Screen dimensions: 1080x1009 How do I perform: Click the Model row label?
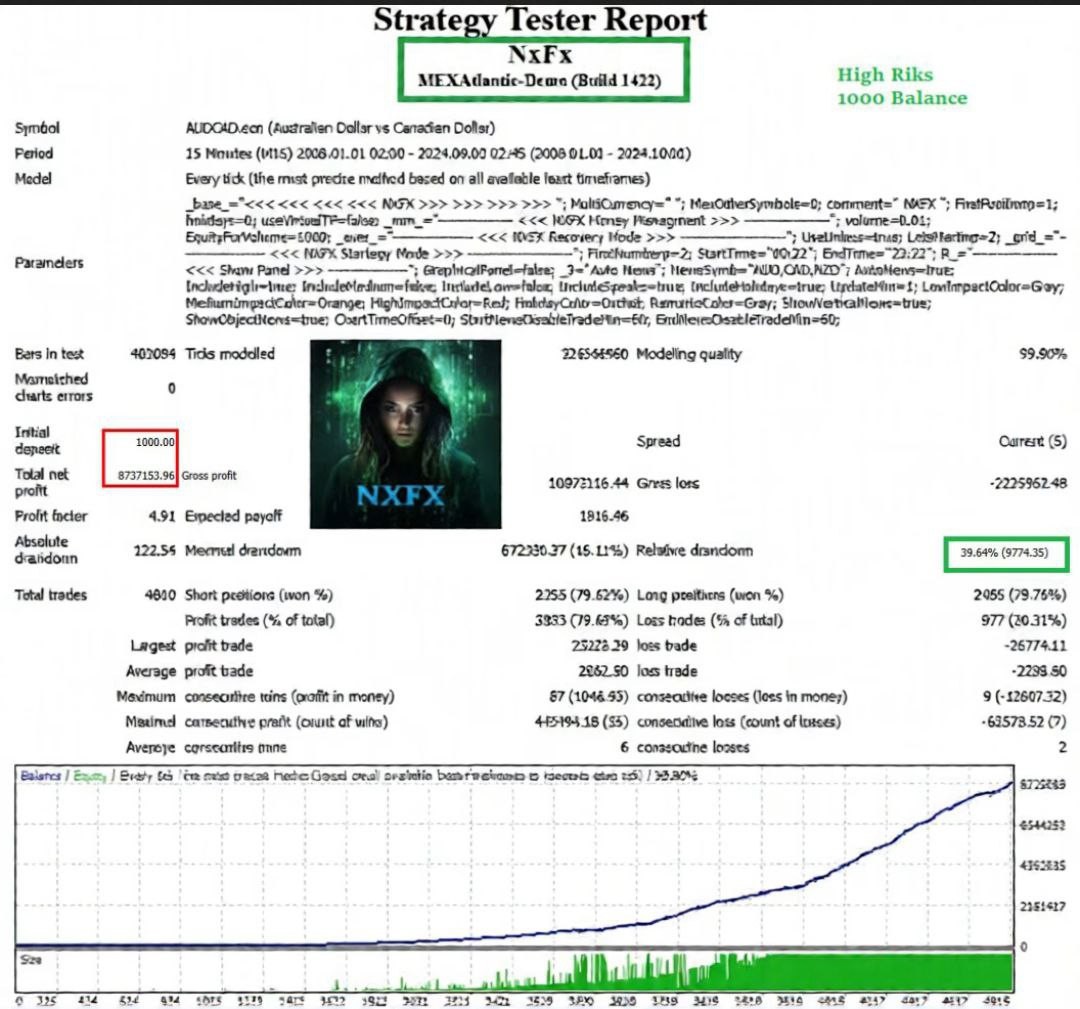33,178
